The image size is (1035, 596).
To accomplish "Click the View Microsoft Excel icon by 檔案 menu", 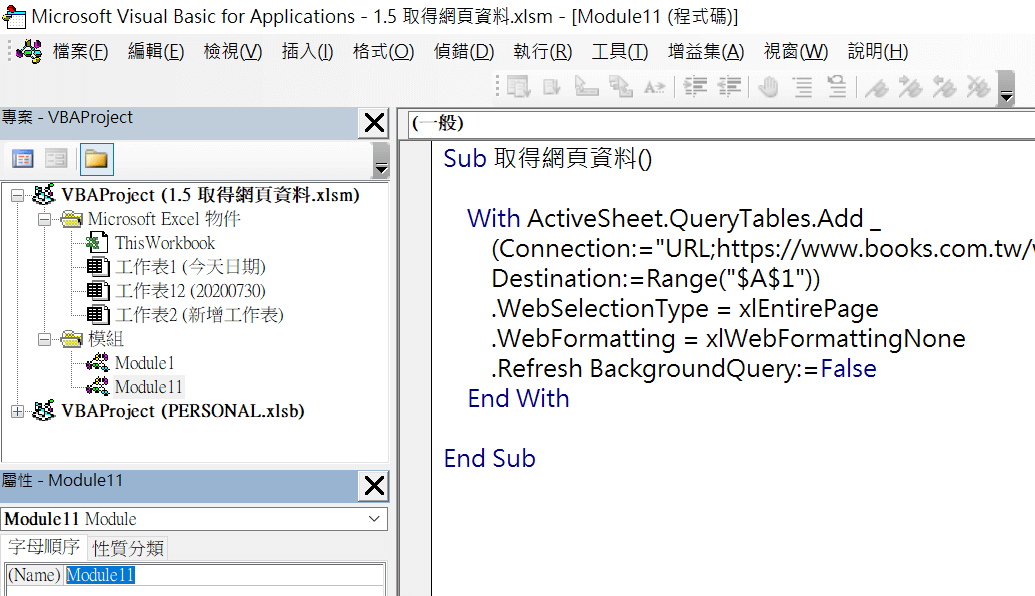I will pyautogui.click(x=29, y=51).
